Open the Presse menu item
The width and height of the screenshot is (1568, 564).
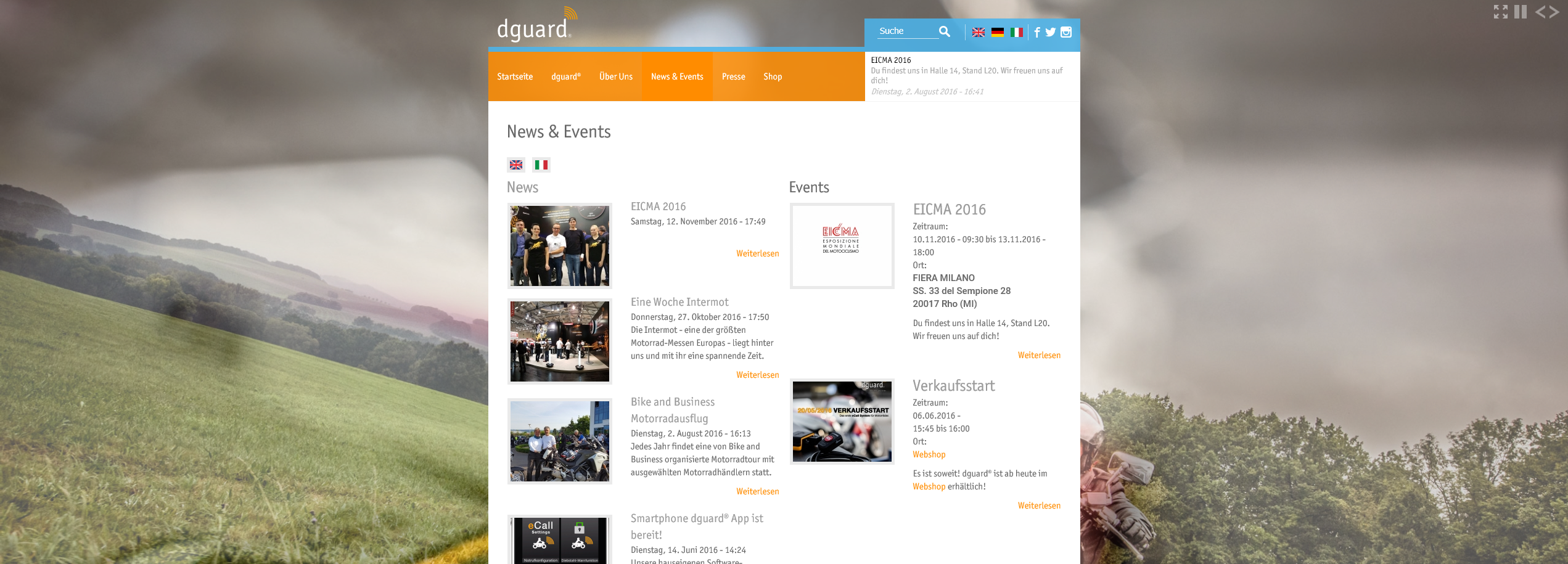pyautogui.click(x=734, y=76)
